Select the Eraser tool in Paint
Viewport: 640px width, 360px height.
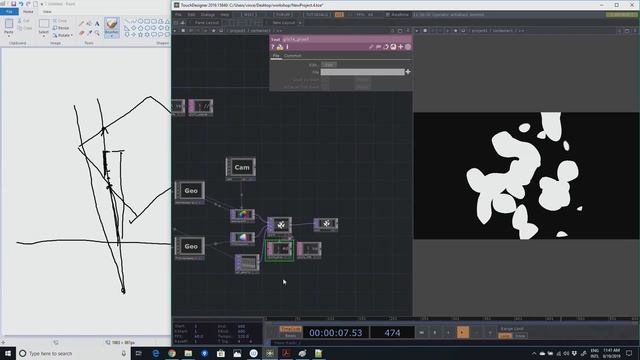81,33
